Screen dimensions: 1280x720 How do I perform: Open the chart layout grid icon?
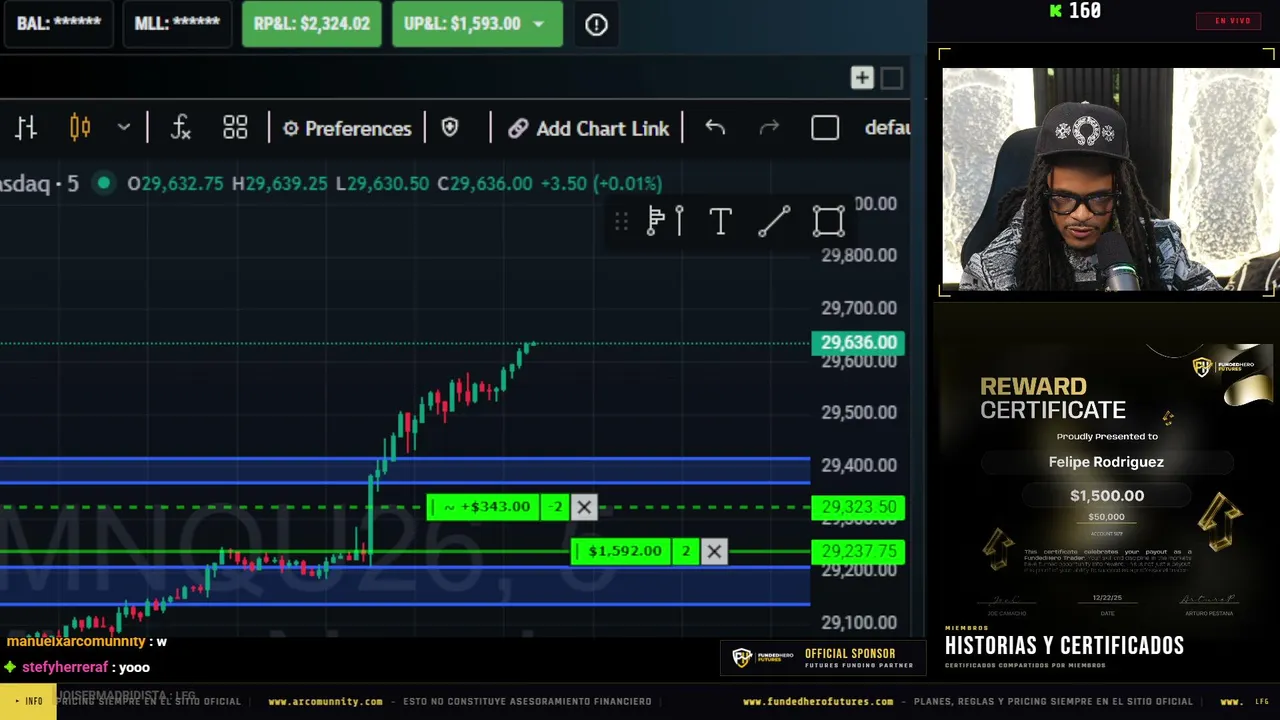pyautogui.click(x=235, y=128)
